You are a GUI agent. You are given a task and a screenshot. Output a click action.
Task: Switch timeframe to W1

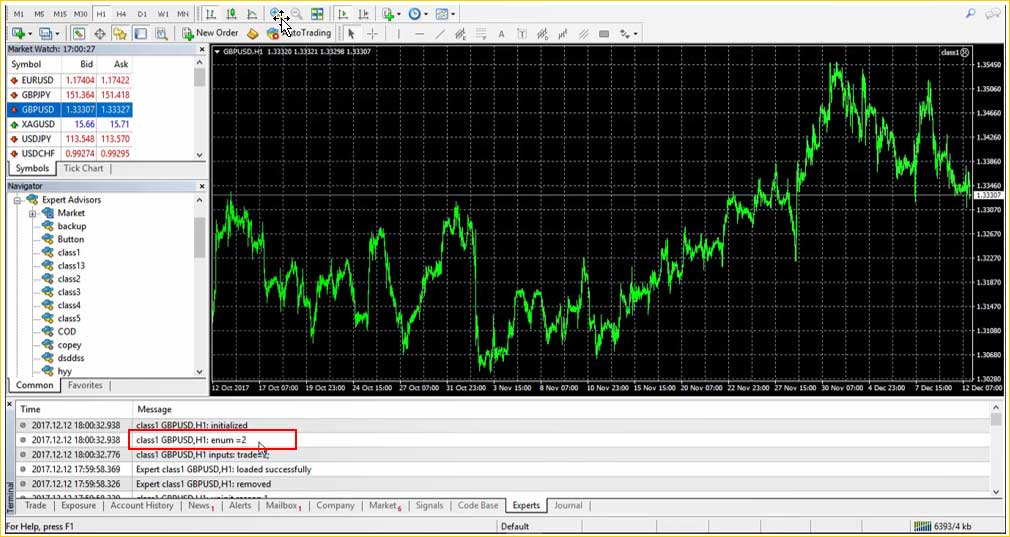(x=163, y=14)
